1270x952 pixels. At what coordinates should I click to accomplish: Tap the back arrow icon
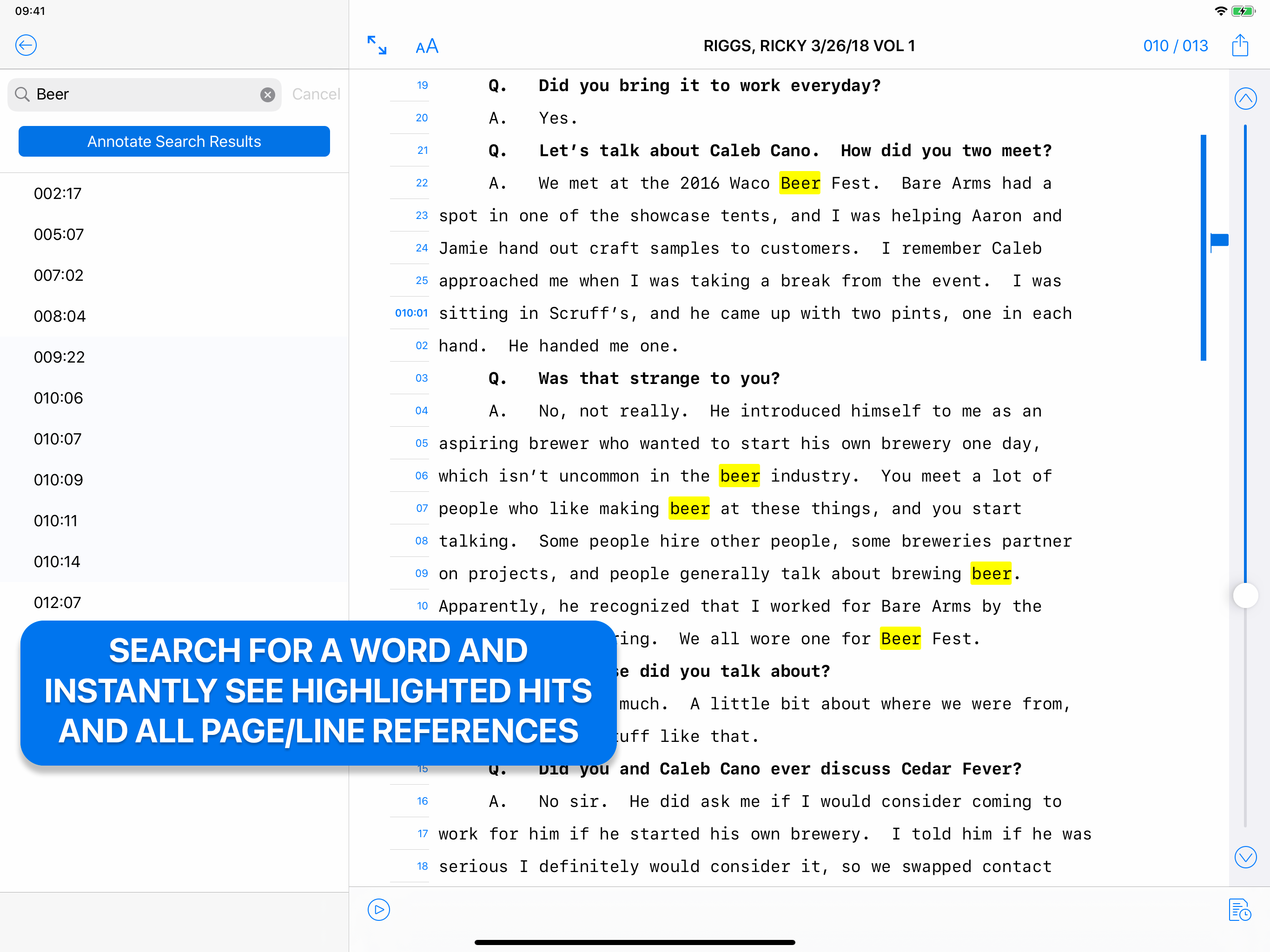pos(26,46)
